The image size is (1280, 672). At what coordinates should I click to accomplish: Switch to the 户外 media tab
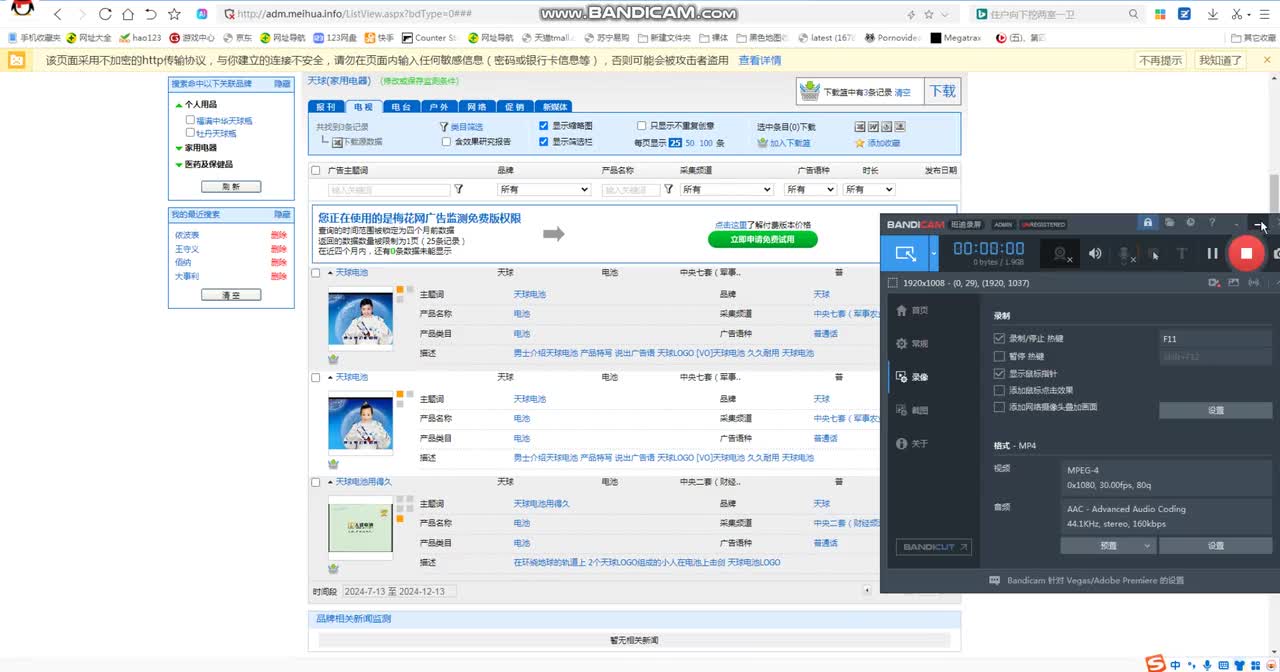438,107
